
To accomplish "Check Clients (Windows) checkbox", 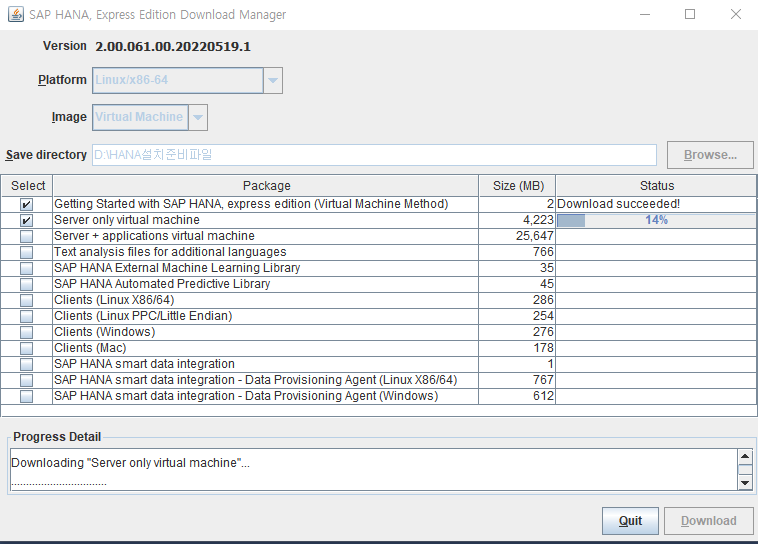I will click(27, 332).
